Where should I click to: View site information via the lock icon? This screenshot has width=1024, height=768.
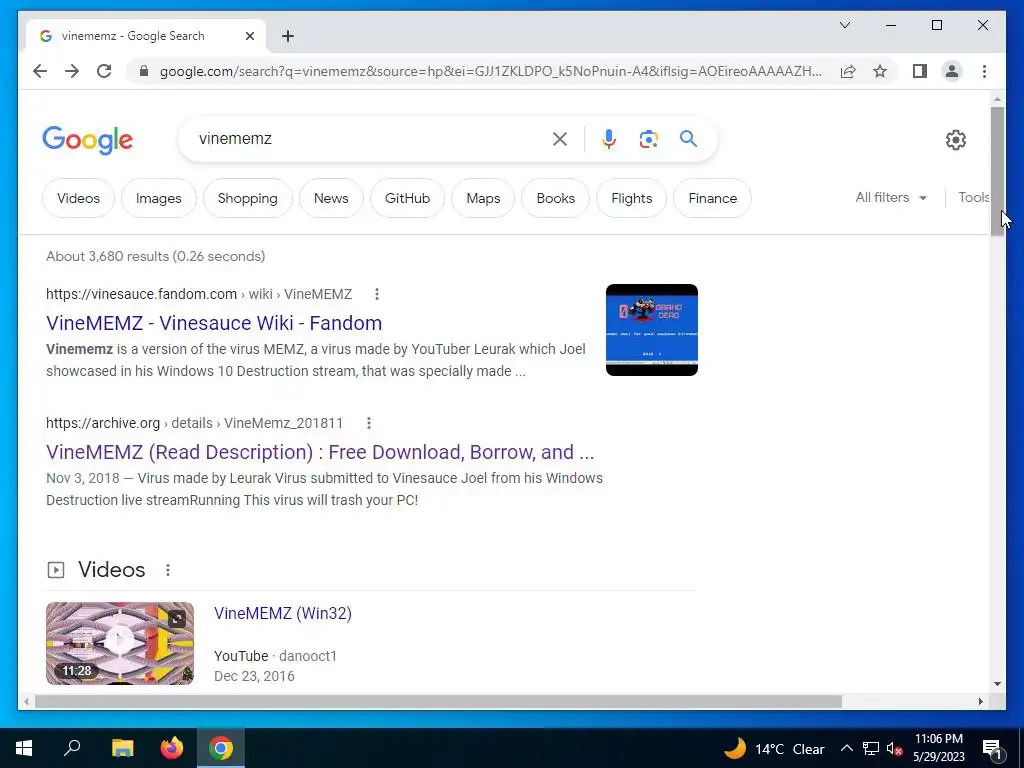tap(144, 71)
